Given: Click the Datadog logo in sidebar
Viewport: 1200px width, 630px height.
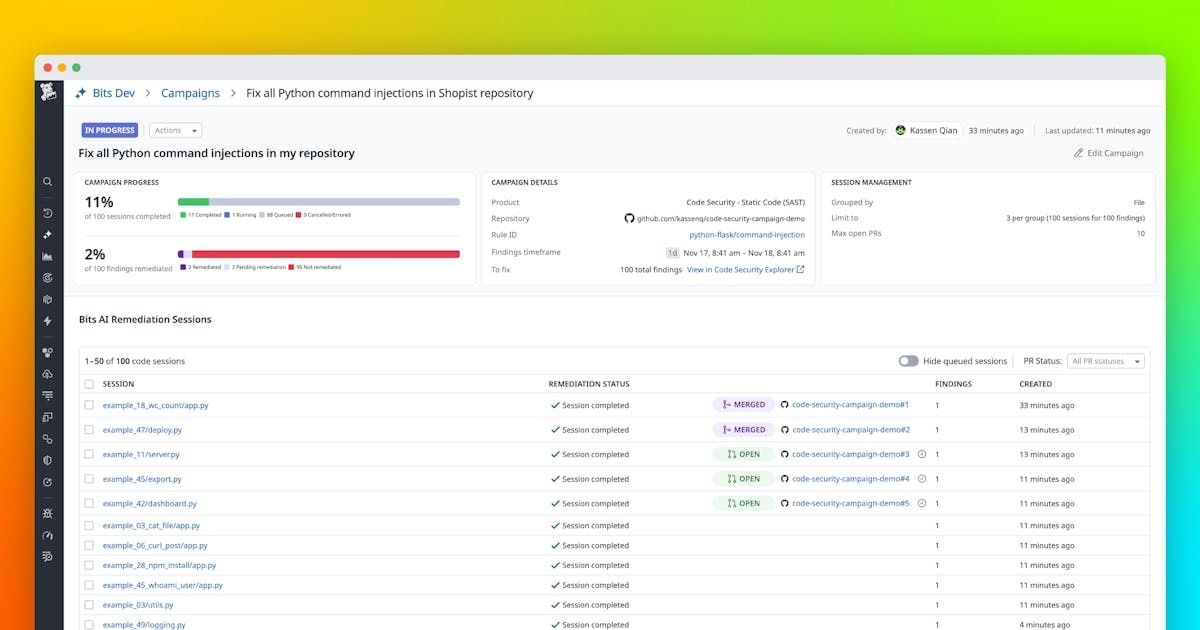Looking at the screenshot, I should (x=48, y=92).
